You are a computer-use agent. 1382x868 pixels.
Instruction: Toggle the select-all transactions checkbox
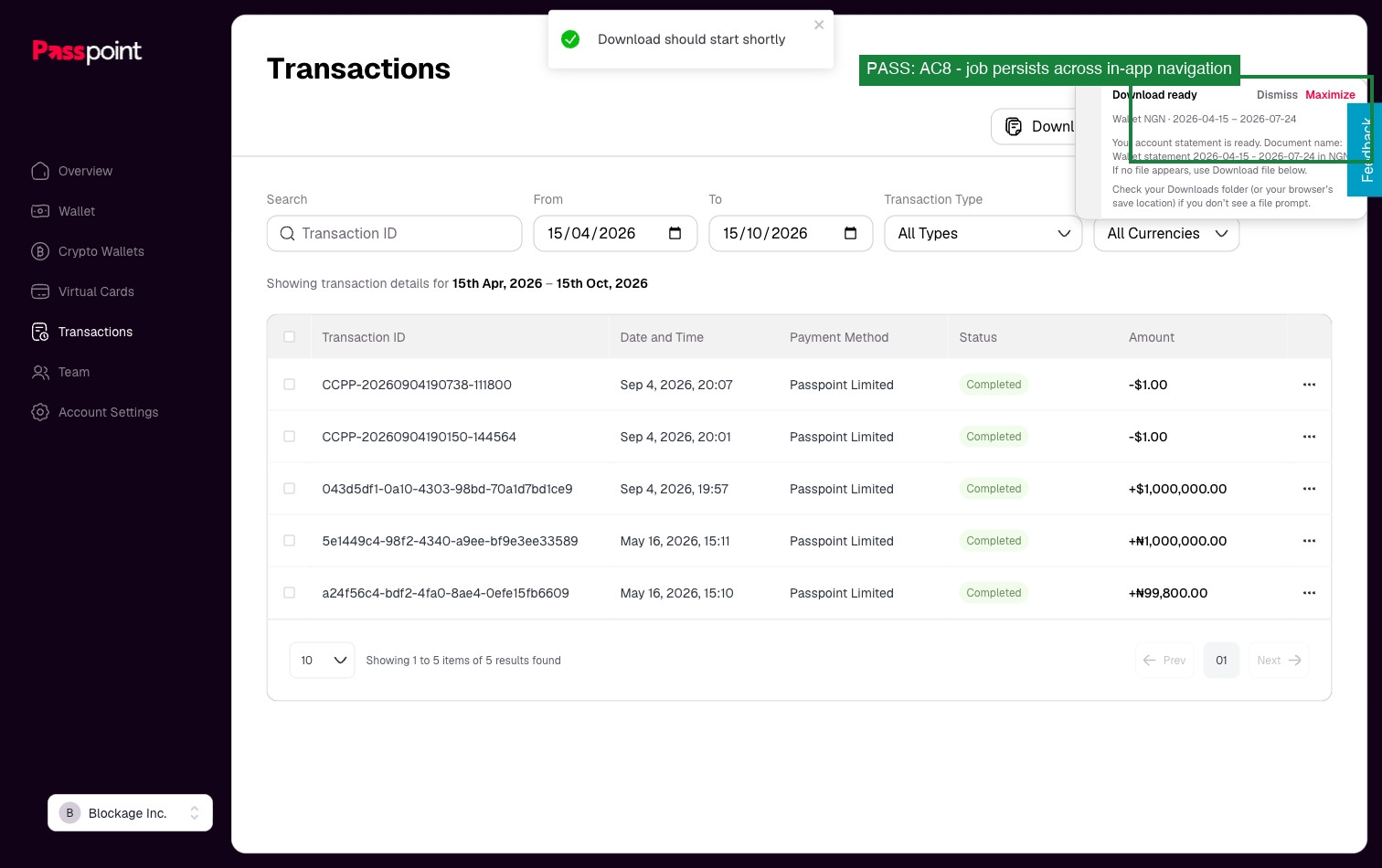(290, 337)
